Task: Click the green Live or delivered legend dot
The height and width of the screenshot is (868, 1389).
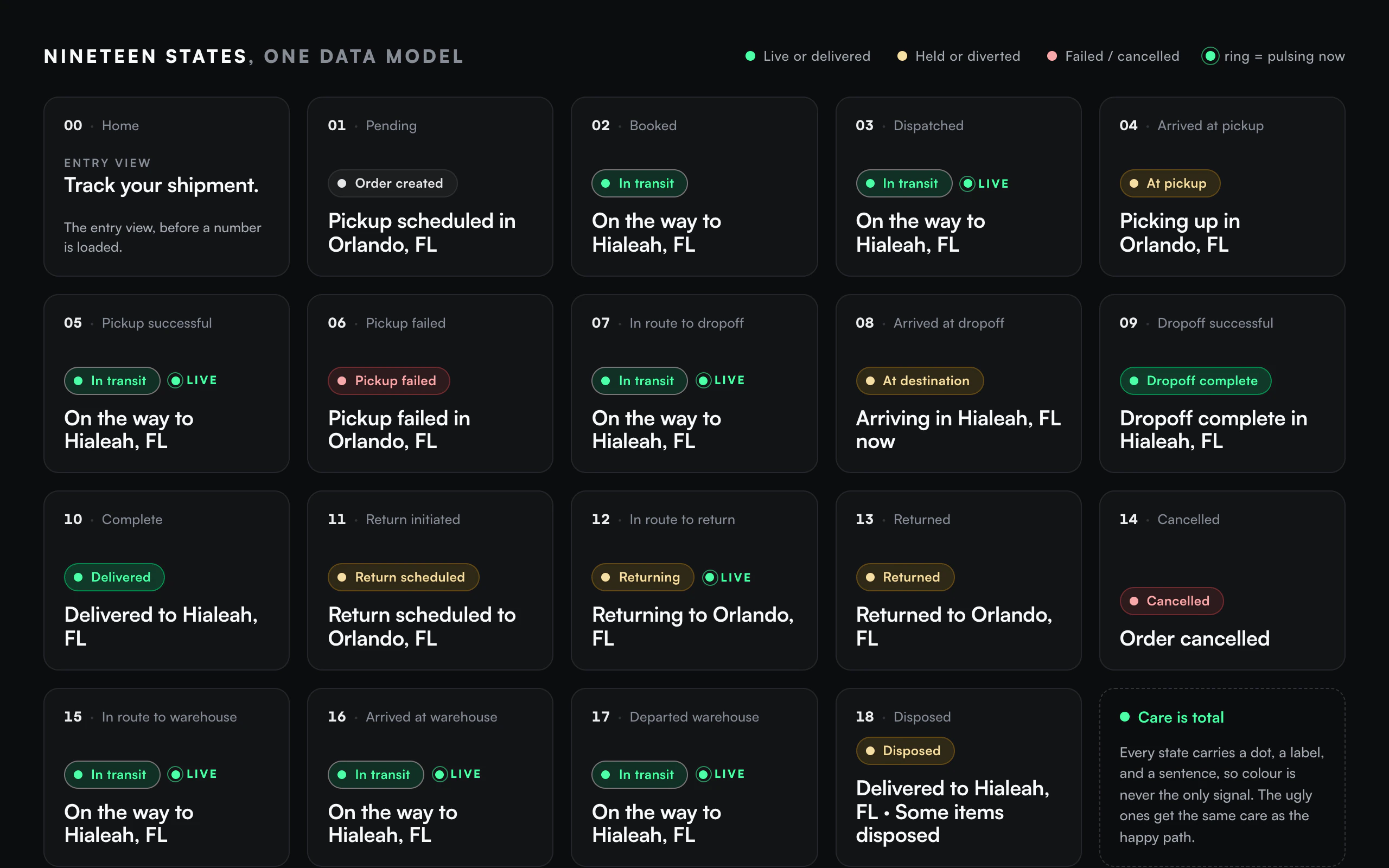Action: (750, 56)
